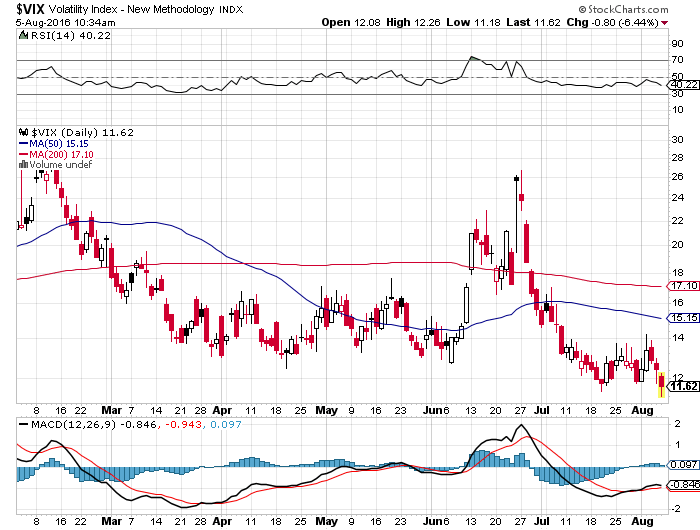The image size is (700, 530).
Task: Click the volume bars icon beside Volume undef
Action: pyautogui.click(x=23, y=164)
